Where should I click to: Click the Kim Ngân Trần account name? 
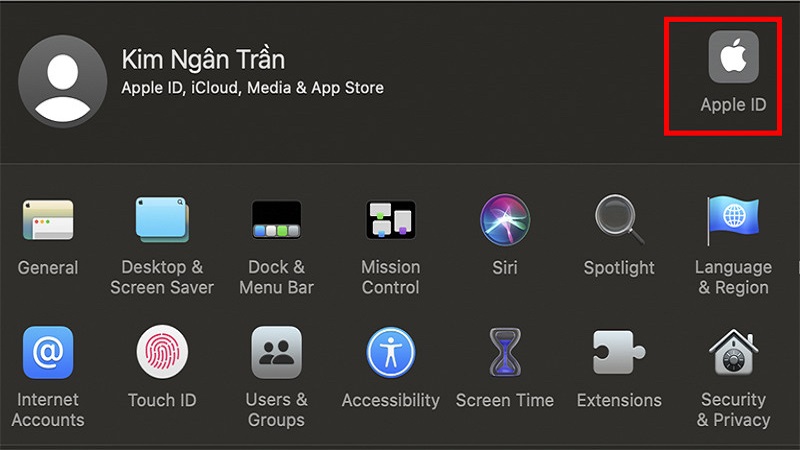(x=203, y=59)
